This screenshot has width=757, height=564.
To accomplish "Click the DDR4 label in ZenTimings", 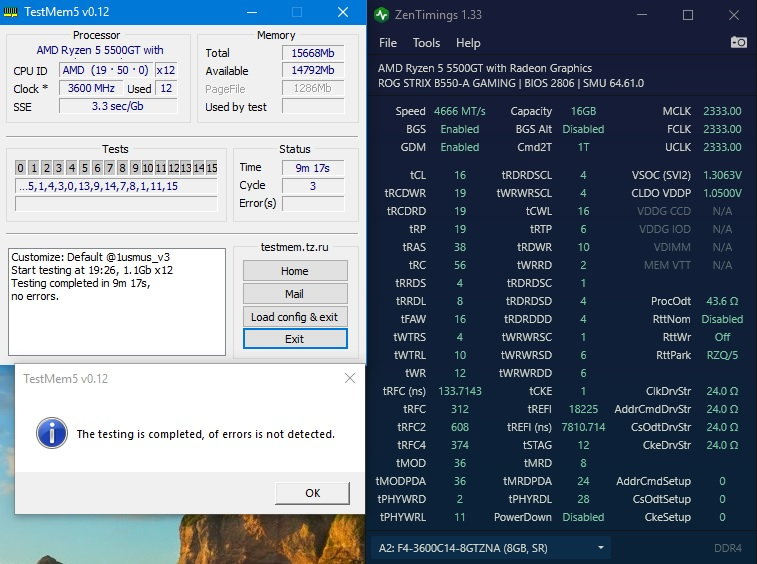I will pyautogui.click(x=728, y=548).
